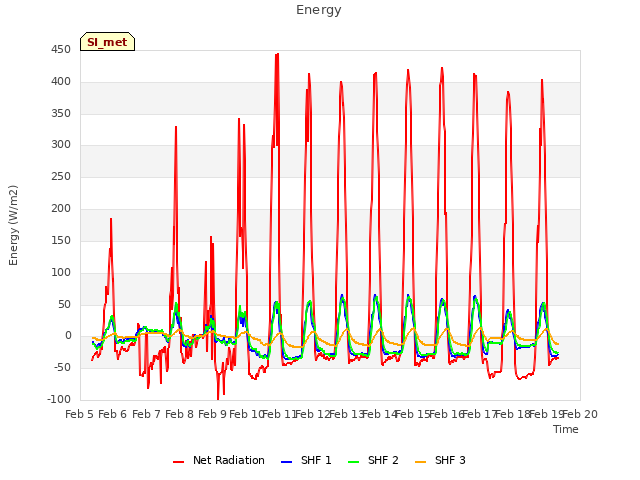
Task: Click the red Net Radiation legend swatch
Action: coord(178,462)
